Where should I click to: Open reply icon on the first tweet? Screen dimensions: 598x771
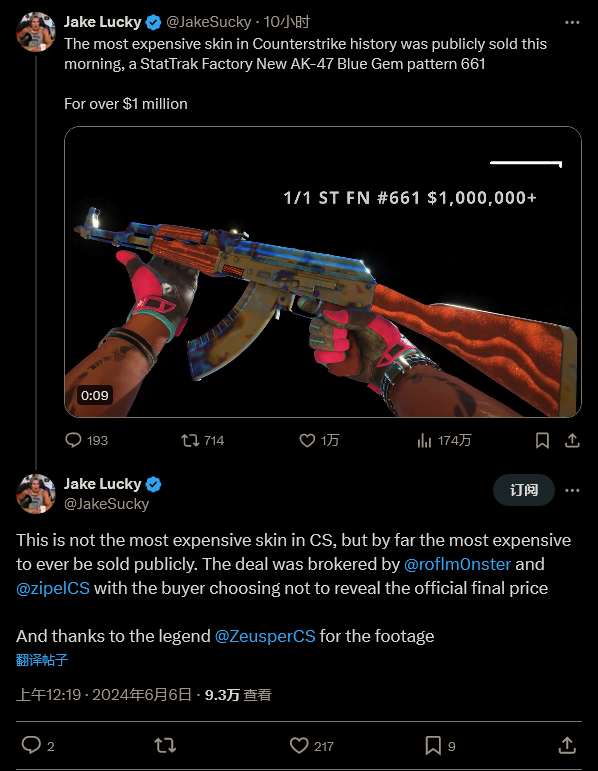coord(73,440)
